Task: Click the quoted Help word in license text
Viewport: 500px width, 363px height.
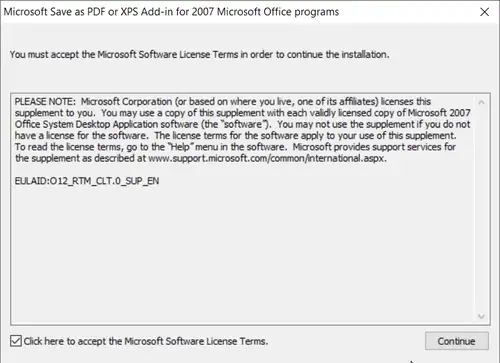Action: click(x=180, y=147)
